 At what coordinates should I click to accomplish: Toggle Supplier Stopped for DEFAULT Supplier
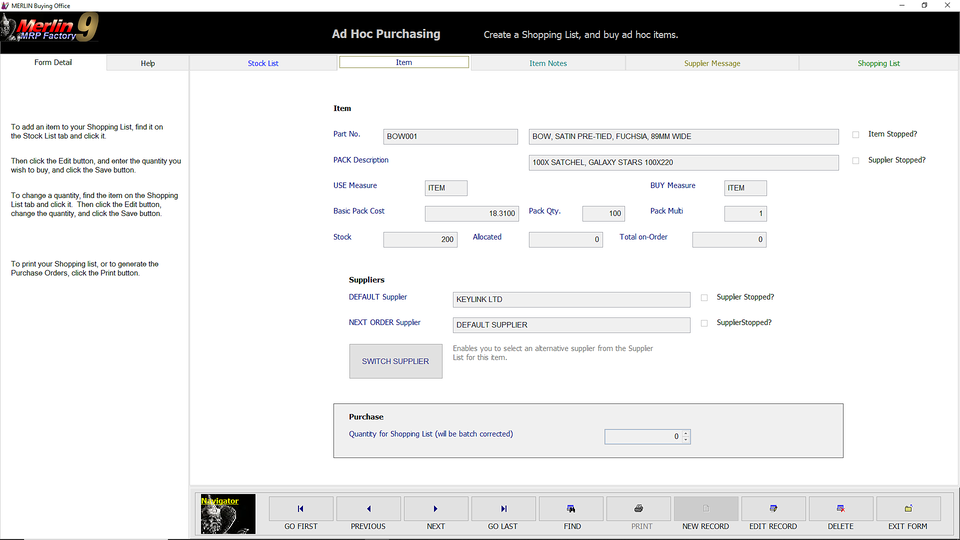[x=705, y=297]
